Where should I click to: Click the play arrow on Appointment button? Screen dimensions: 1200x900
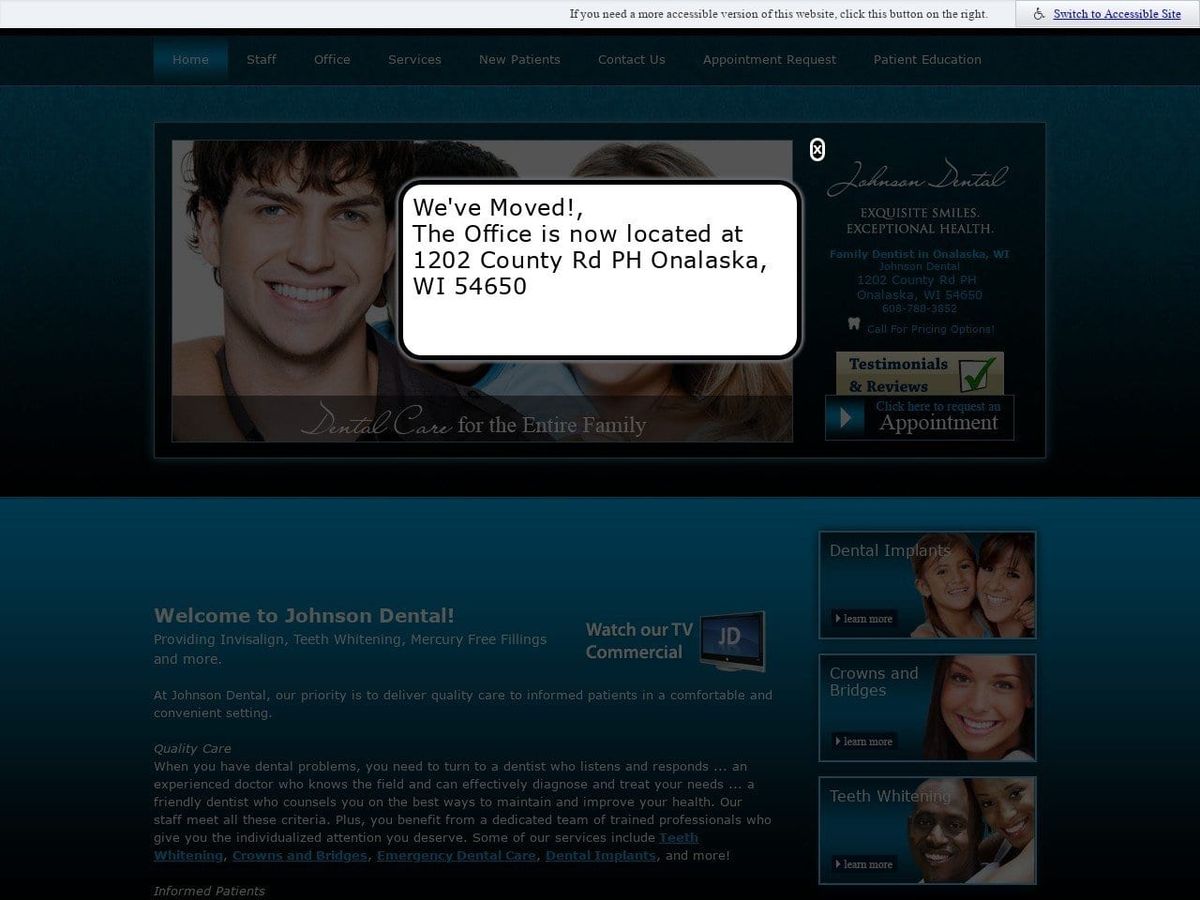[x=846, y=417]
